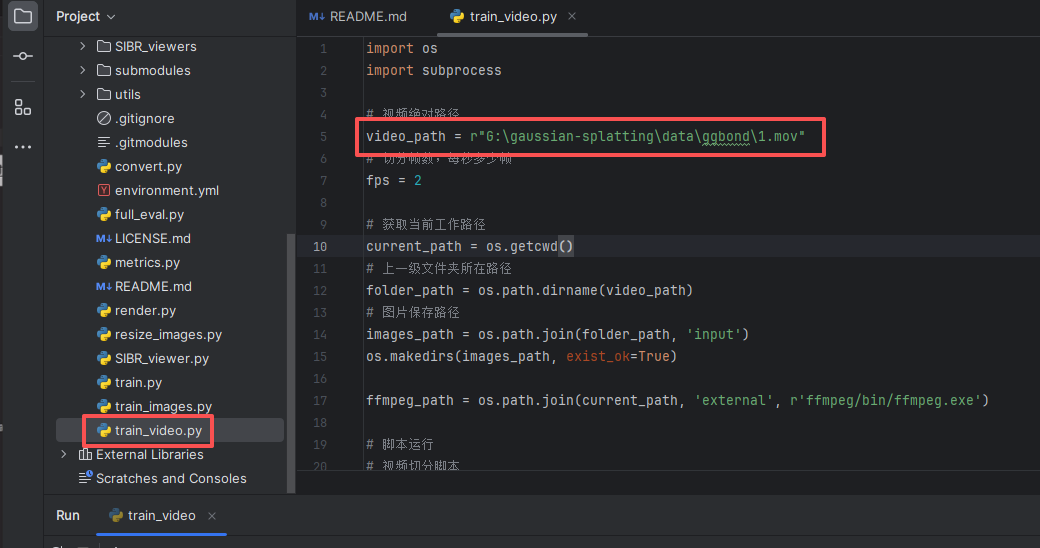This screenshot has width=1040, height=548.
Task: Open LICENSE.md markdown file
Action: [152, 238]
